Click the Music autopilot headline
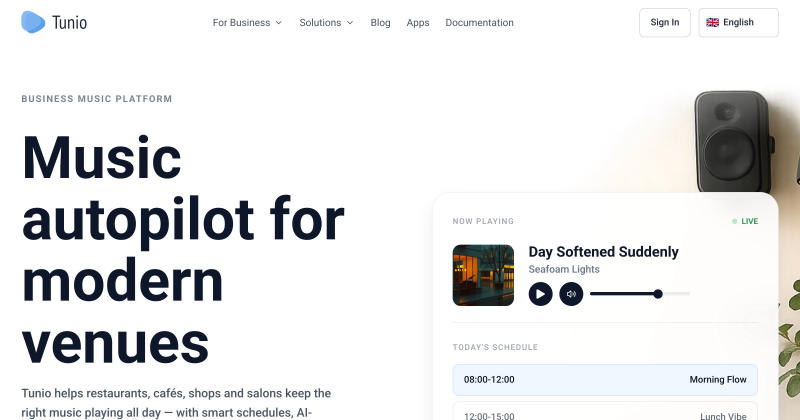The image size is (800, 420). pos(183,249)
